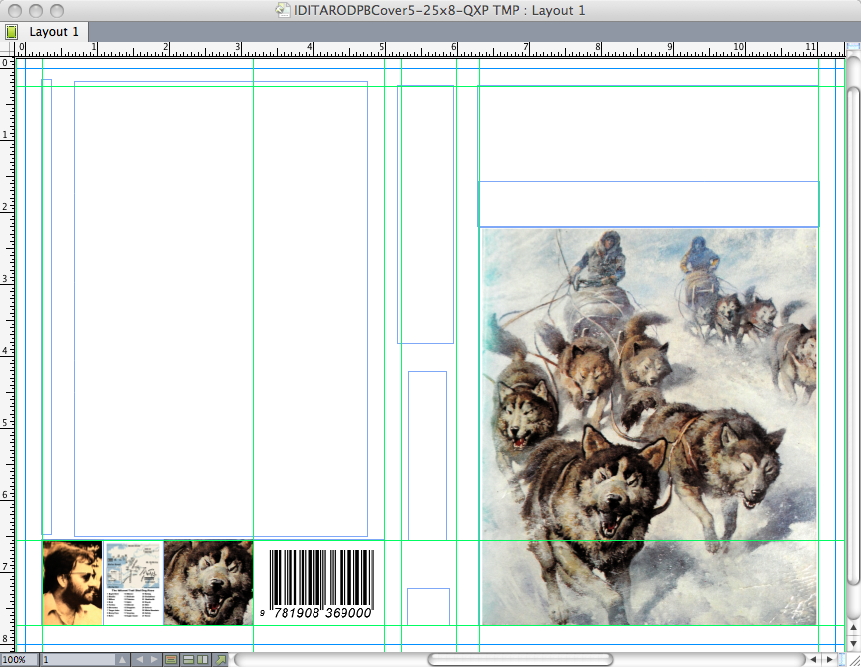Click the green layout icon beside Layout 1
861x667 pixels.
[12, 32]
